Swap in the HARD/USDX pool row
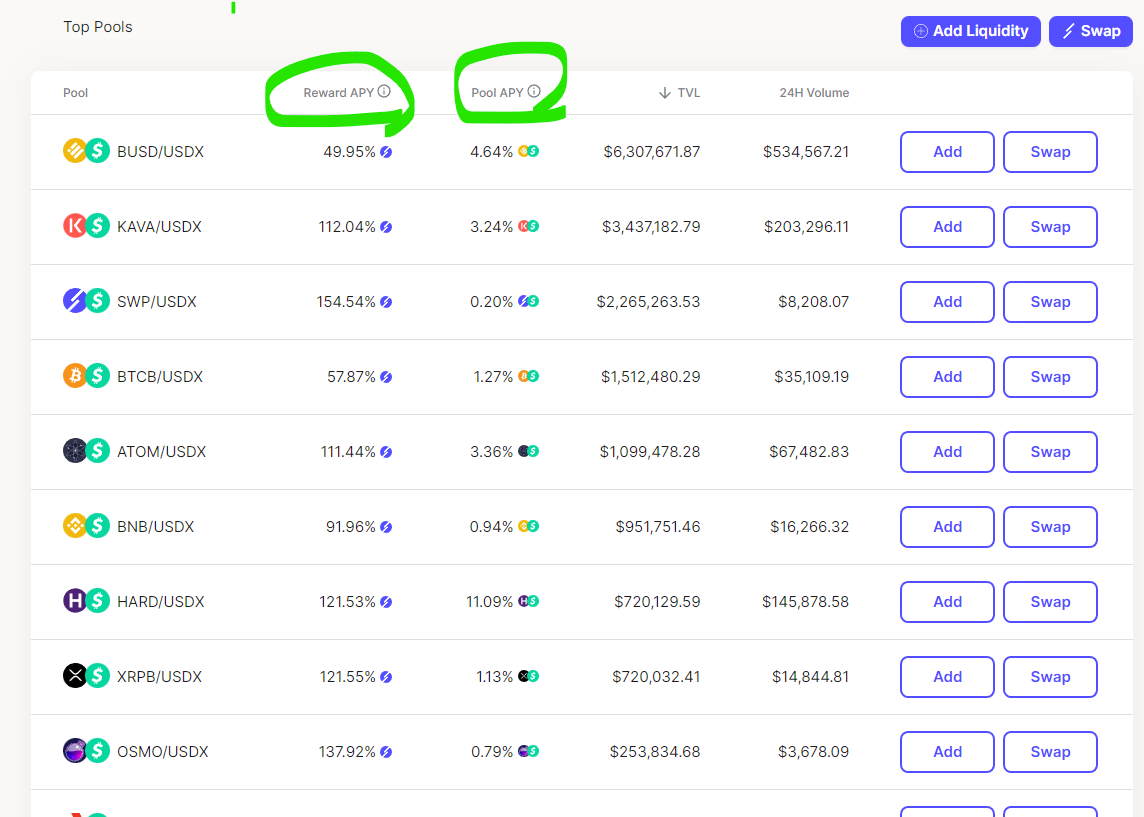Image resolution: width=1144 pixels, height=817 pixels. tap(1050, 602)
